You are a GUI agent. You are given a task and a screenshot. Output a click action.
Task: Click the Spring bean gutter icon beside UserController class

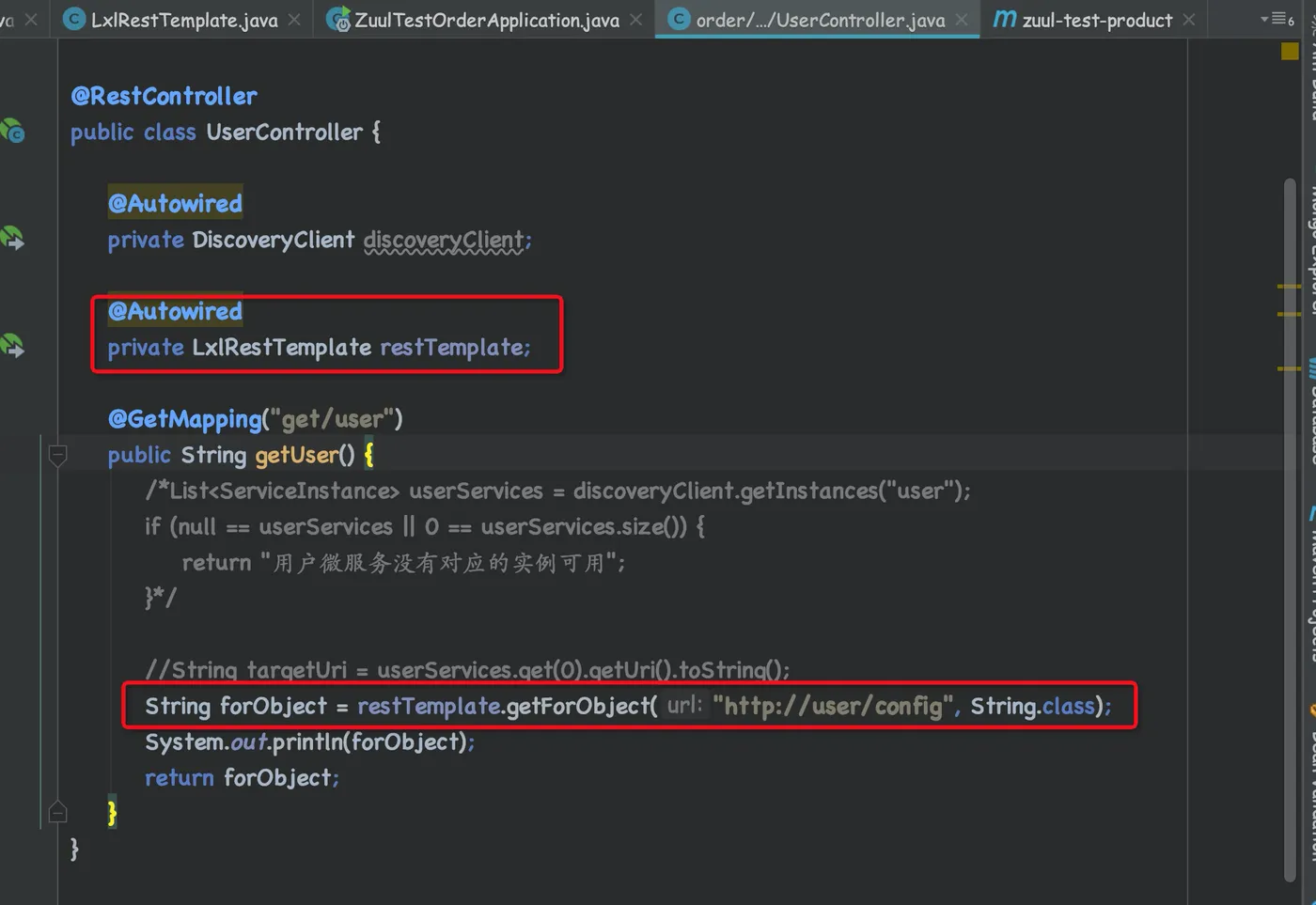(x=13, y=131)
